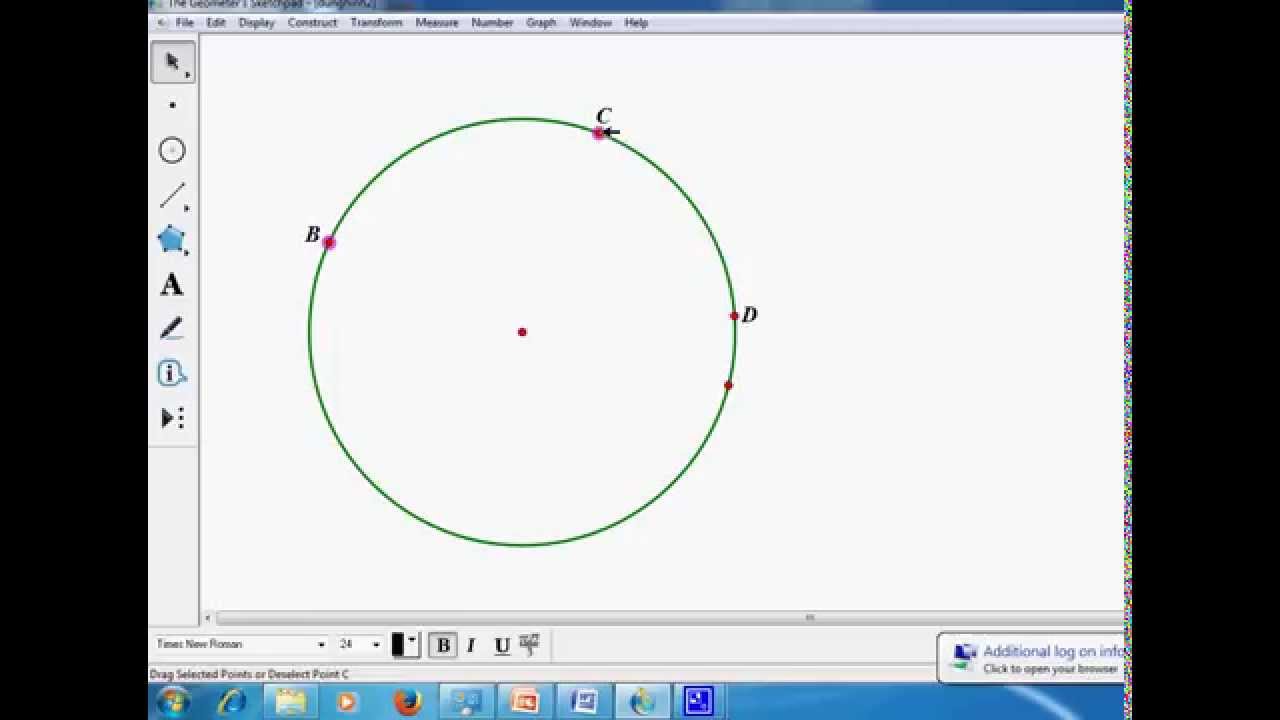
Task: Open the Number menu
Action: [492, 23]
